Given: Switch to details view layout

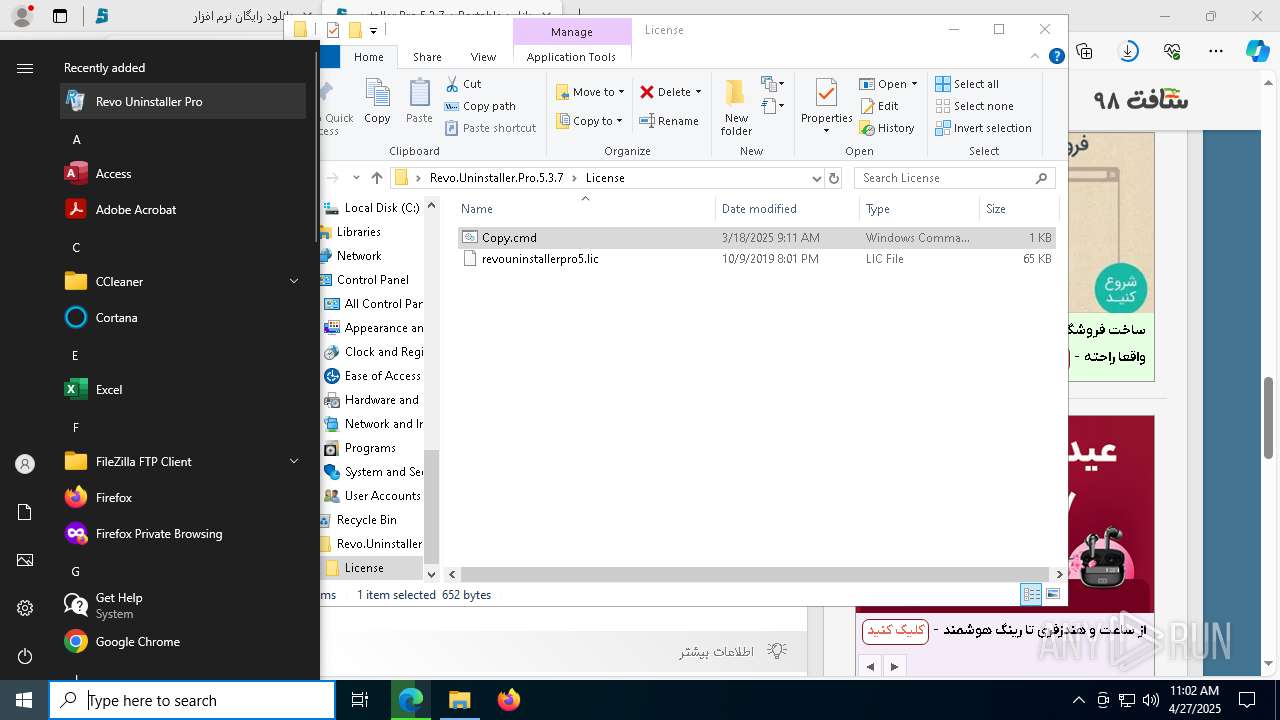Looking at the screenshot, I should [x=1031, y=594].
